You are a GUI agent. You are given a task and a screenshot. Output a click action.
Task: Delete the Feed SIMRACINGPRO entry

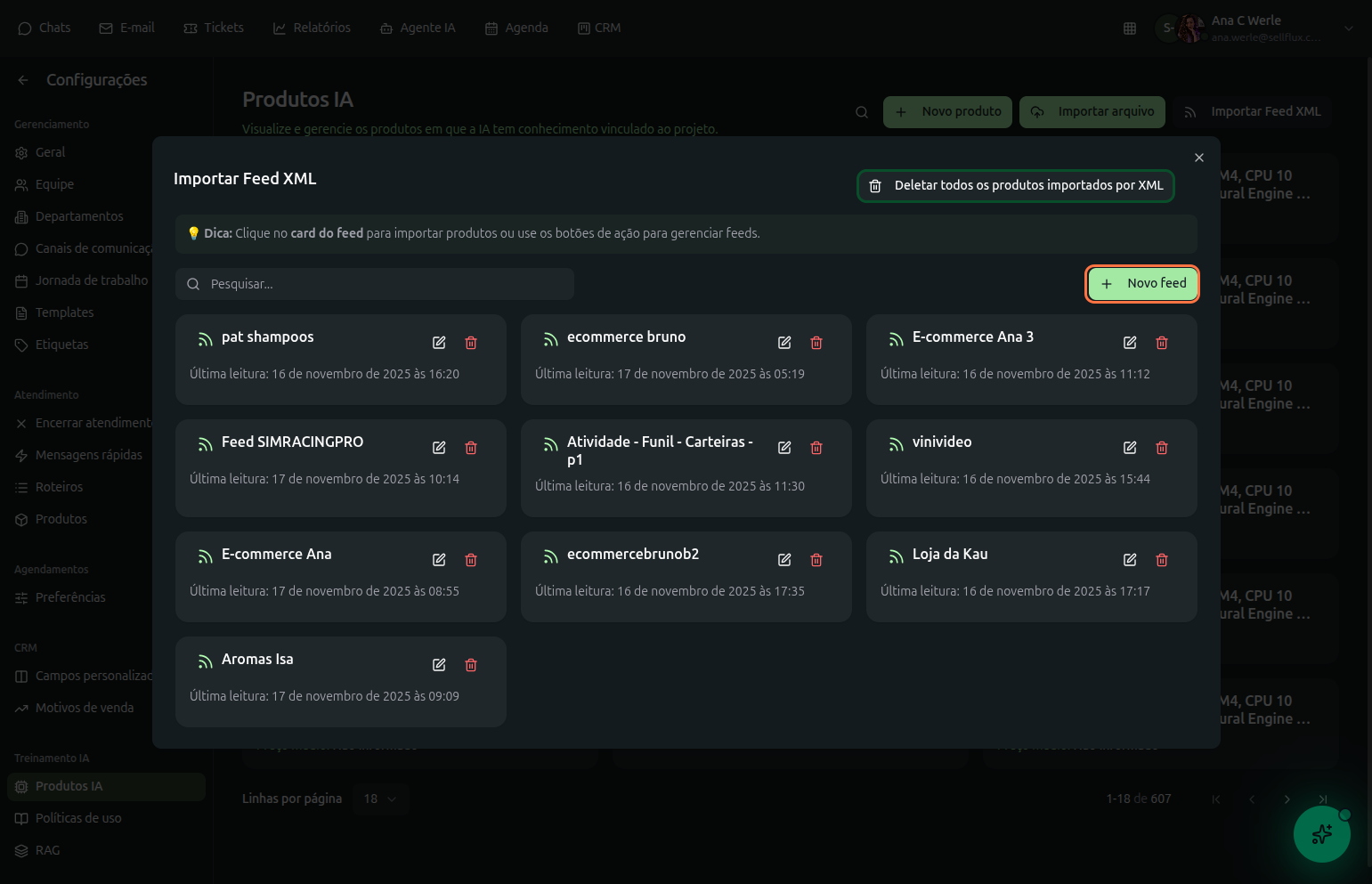point(471,448)
